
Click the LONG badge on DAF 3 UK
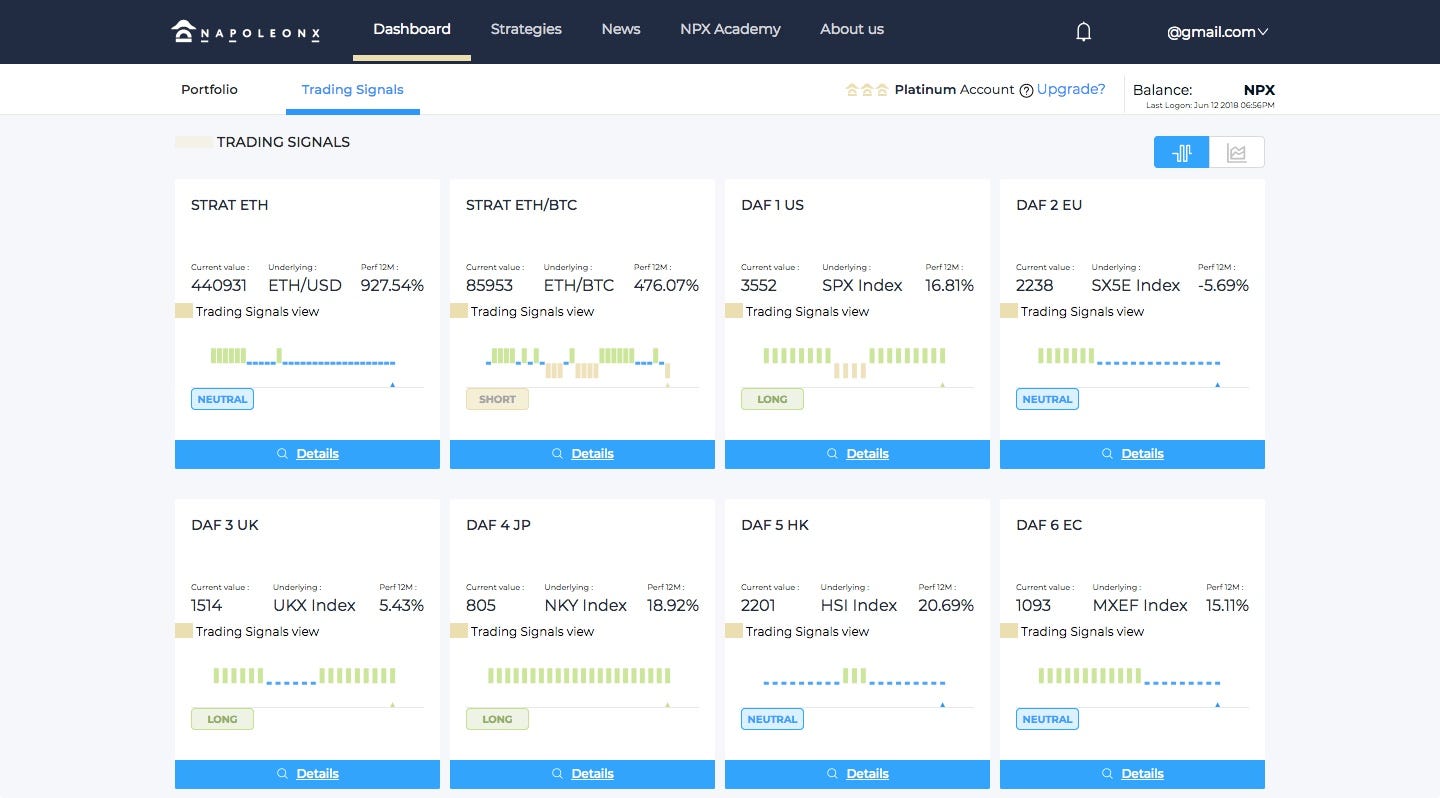222,719
